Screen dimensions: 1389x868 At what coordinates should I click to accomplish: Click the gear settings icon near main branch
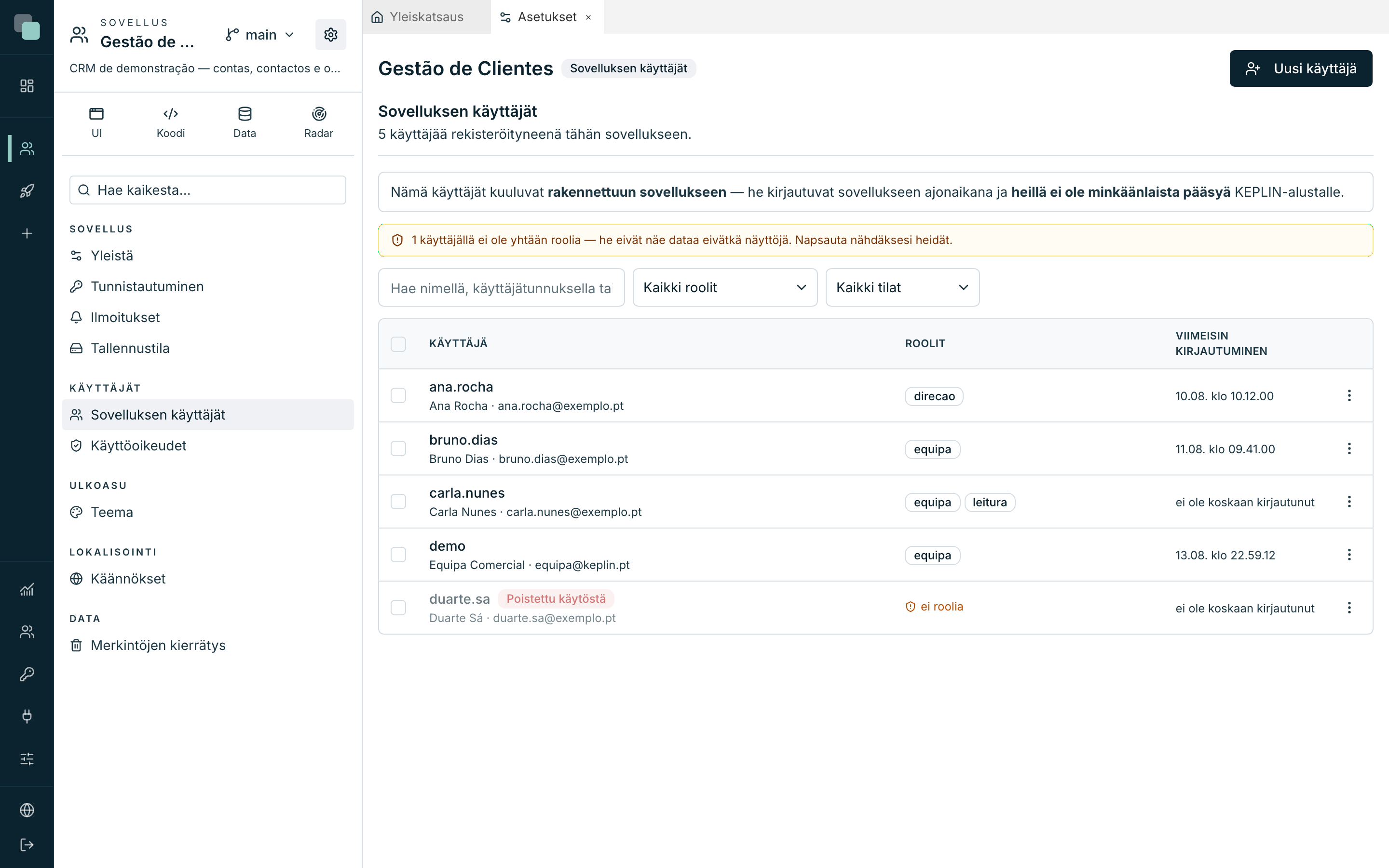330,35
